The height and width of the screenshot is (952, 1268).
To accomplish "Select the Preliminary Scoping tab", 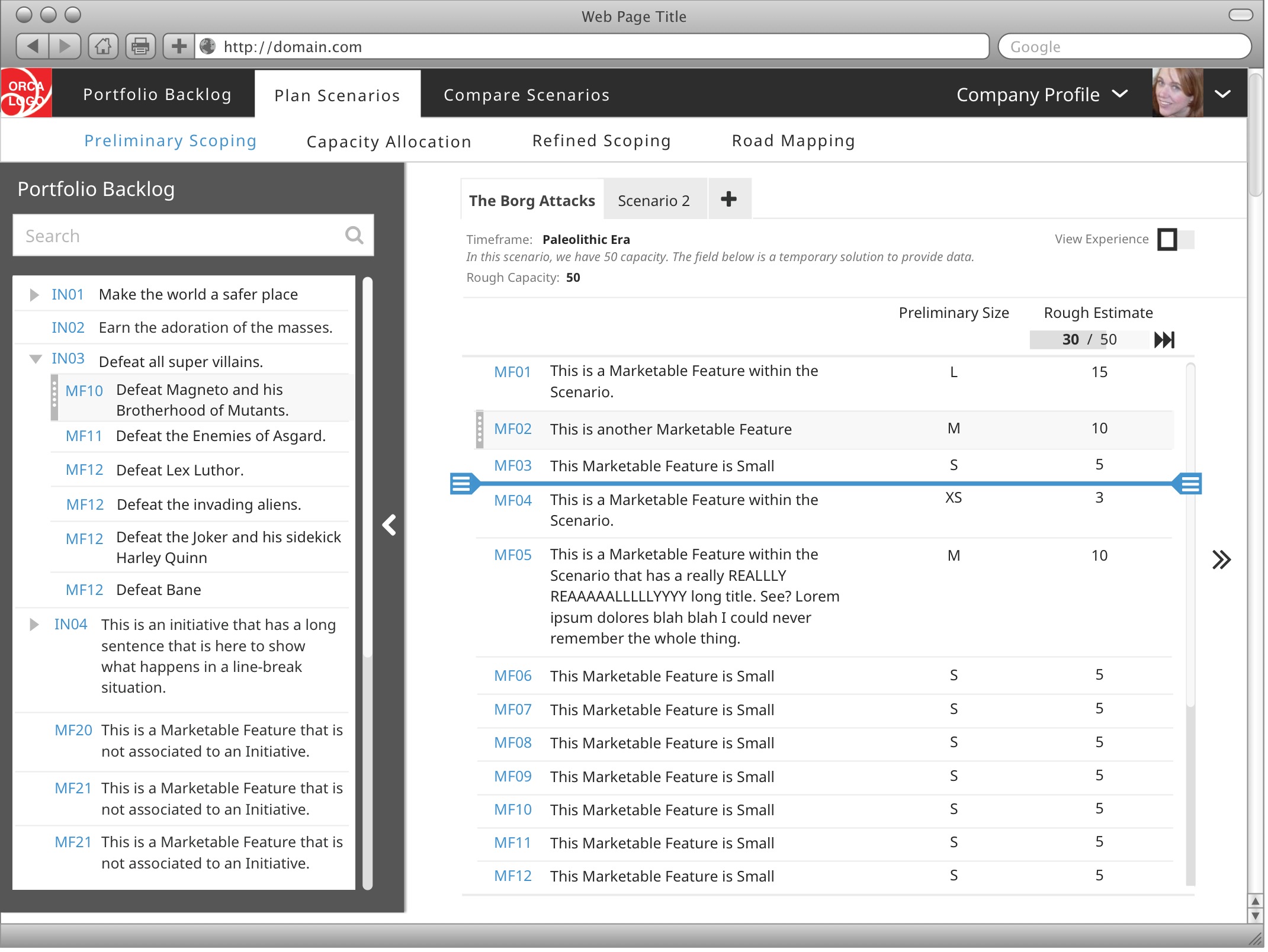I will (x=170, y=140).
